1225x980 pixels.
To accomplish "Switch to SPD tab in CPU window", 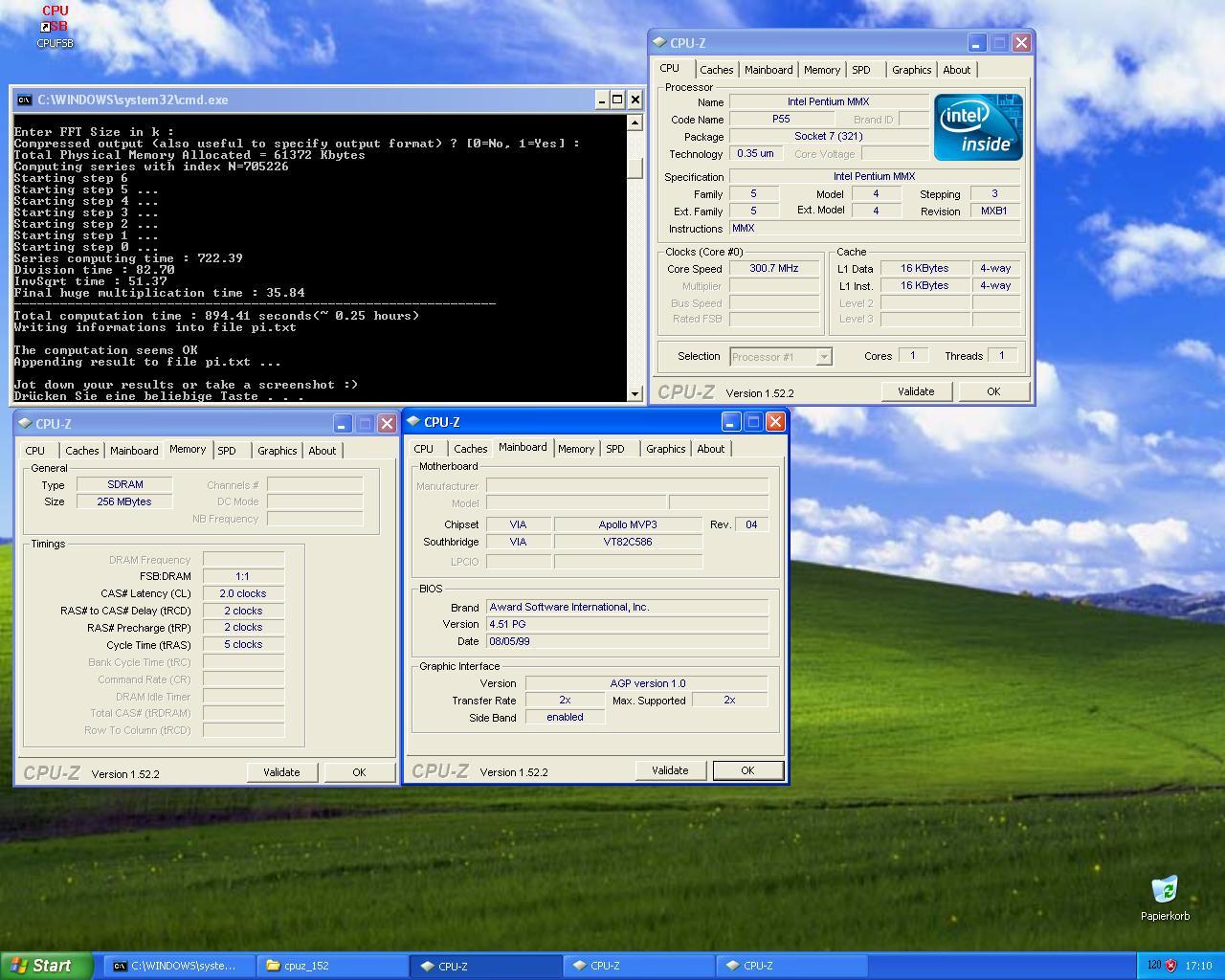I will 861,70.
